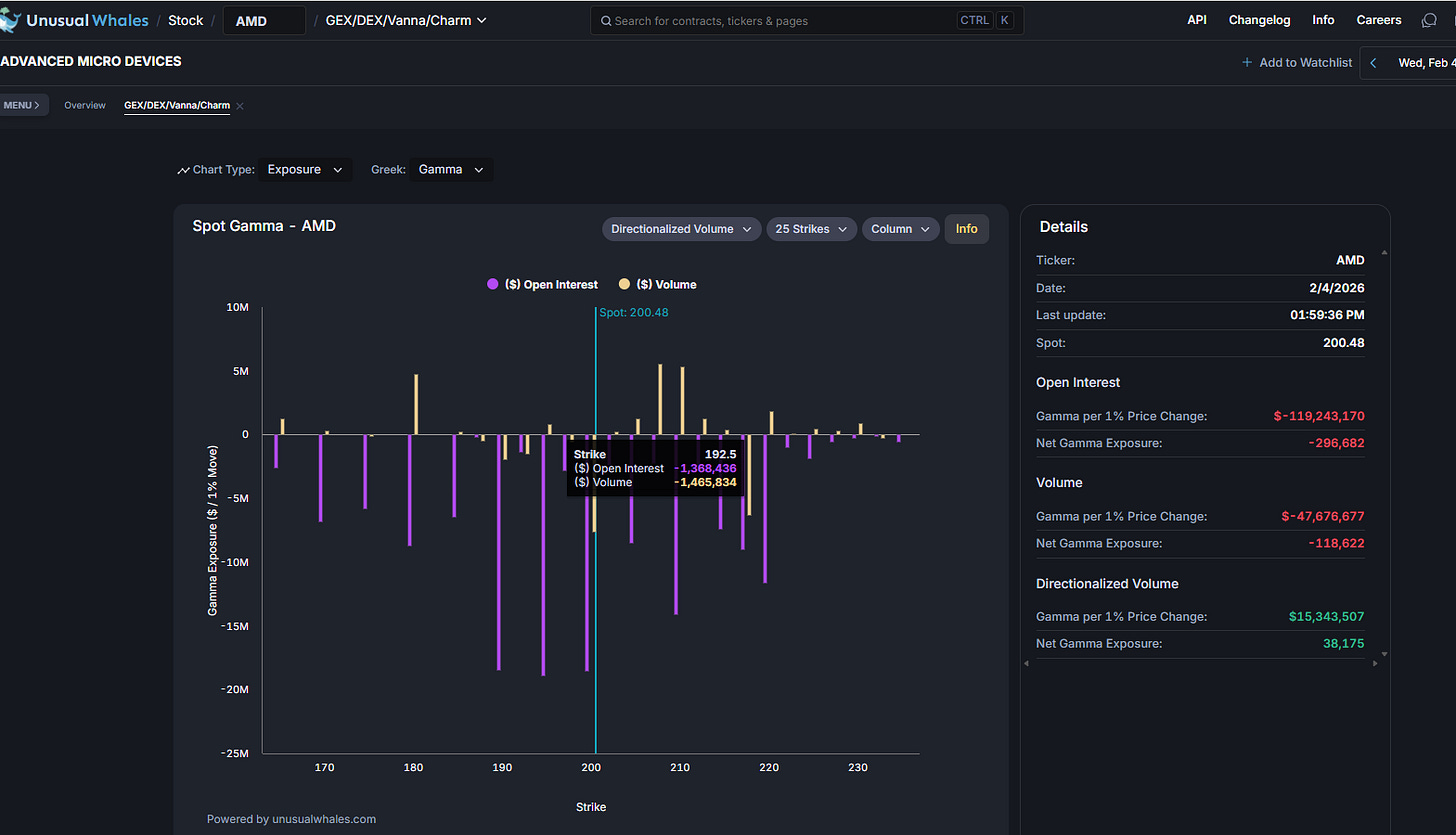
Task: Click the Stock breadcrumb link
Action: point(185,20)
